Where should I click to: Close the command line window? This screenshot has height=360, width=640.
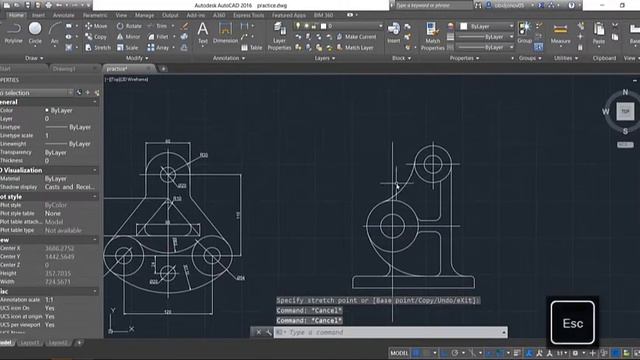coord(258,332)
